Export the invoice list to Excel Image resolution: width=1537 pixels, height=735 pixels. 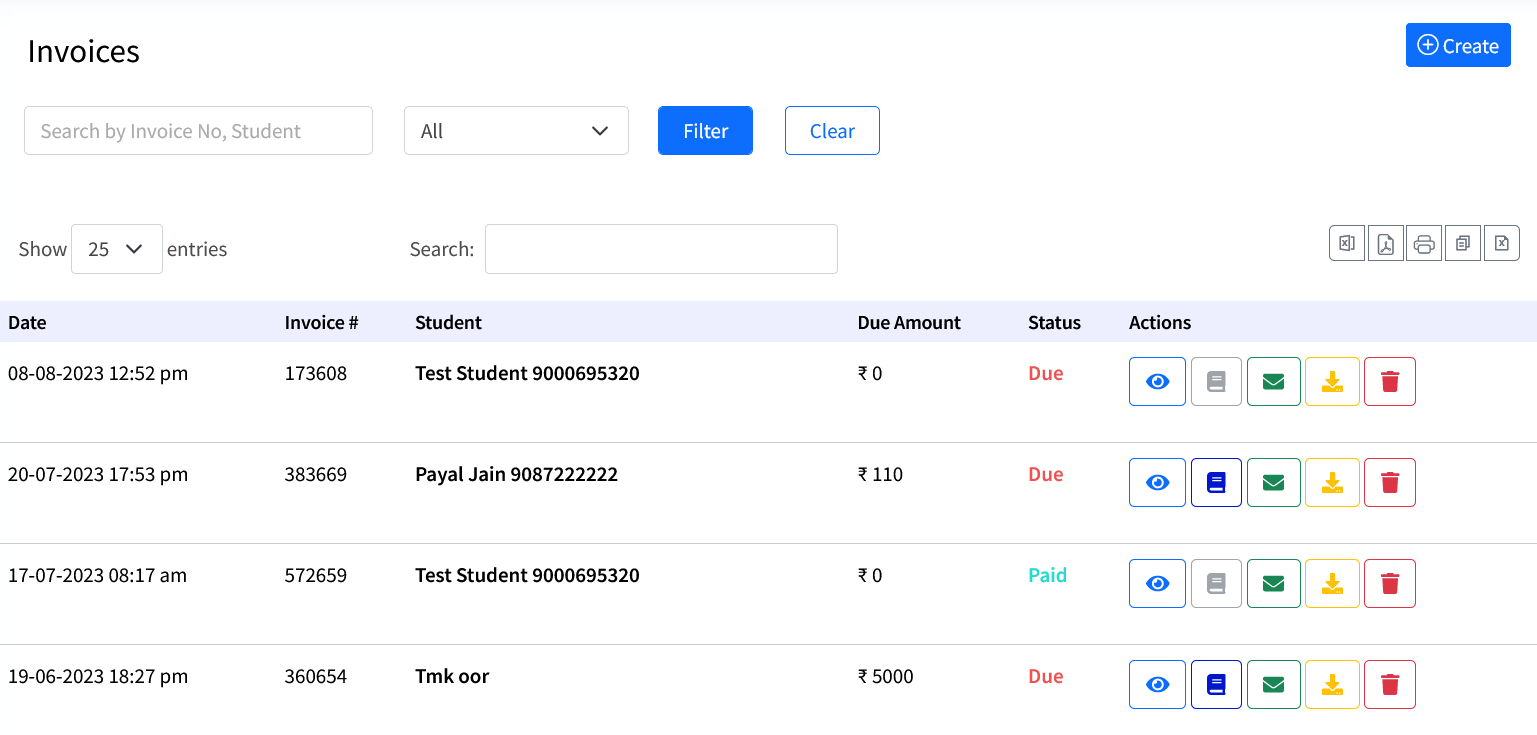[1346, 243]
